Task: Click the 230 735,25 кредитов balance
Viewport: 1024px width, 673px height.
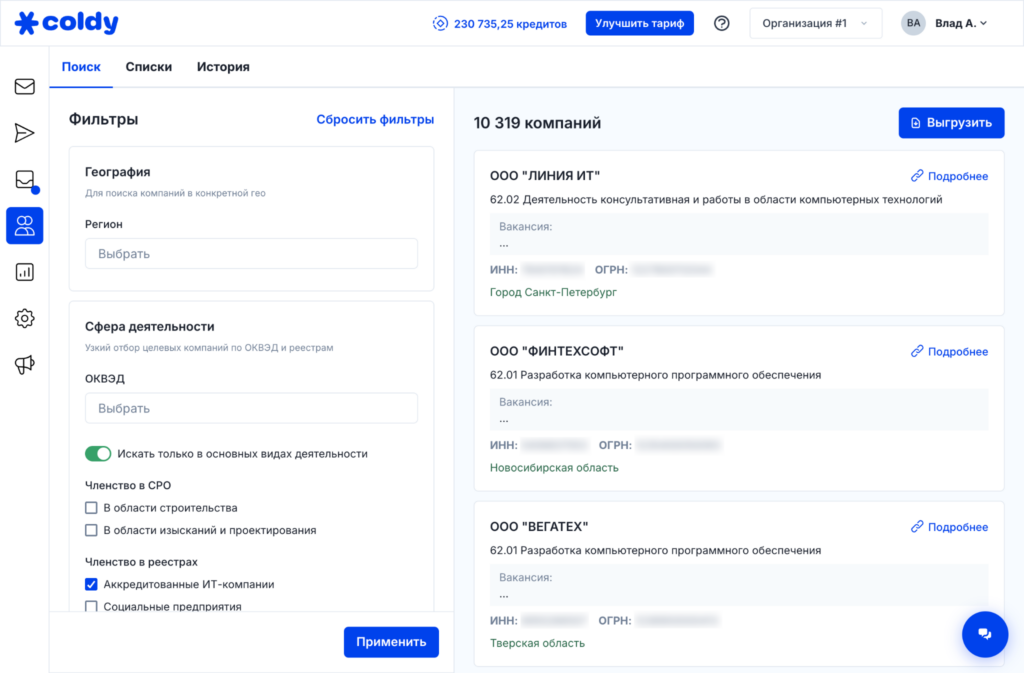Action: pos(510,24)
